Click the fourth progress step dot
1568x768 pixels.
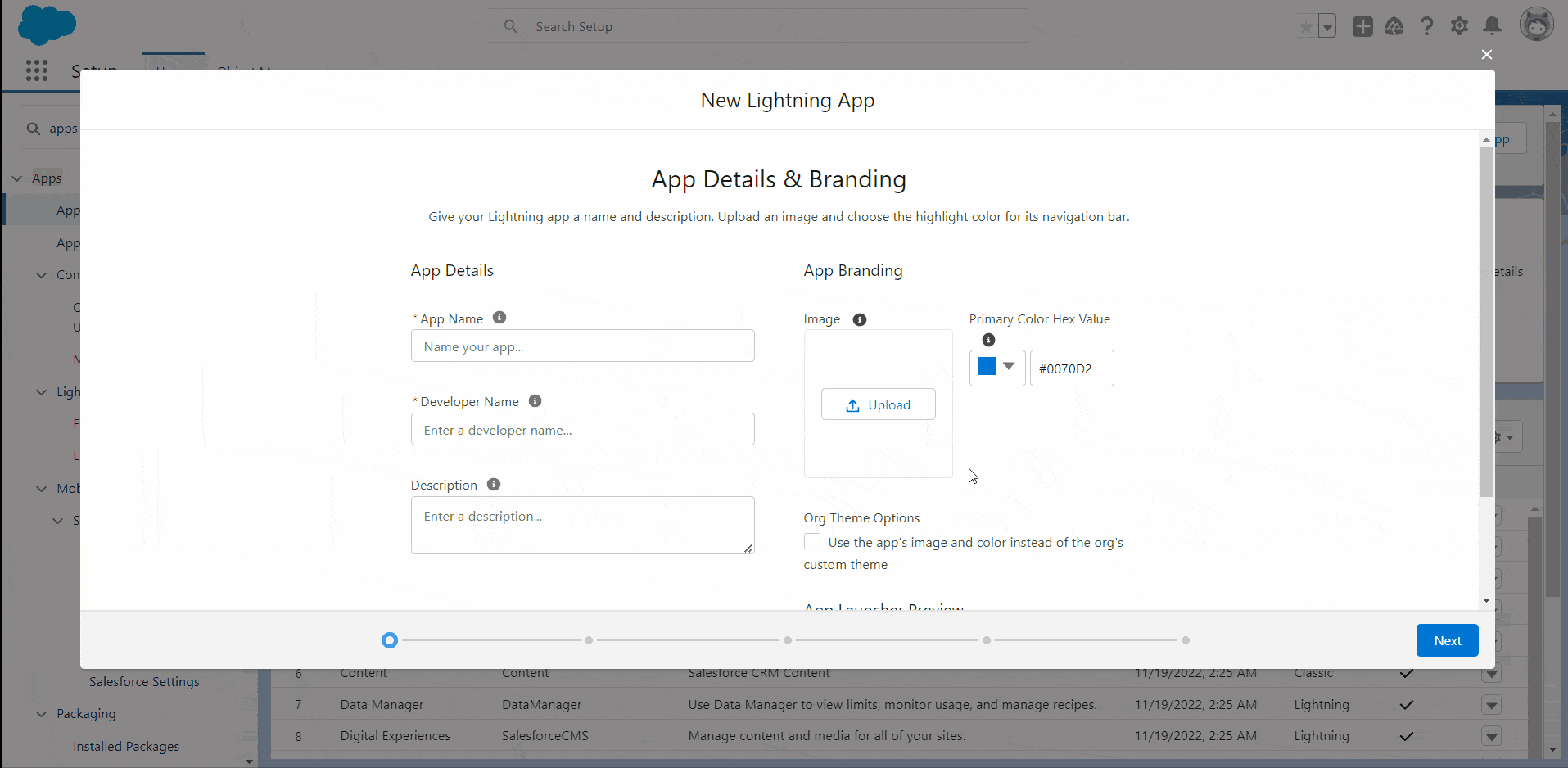point(987,640)
